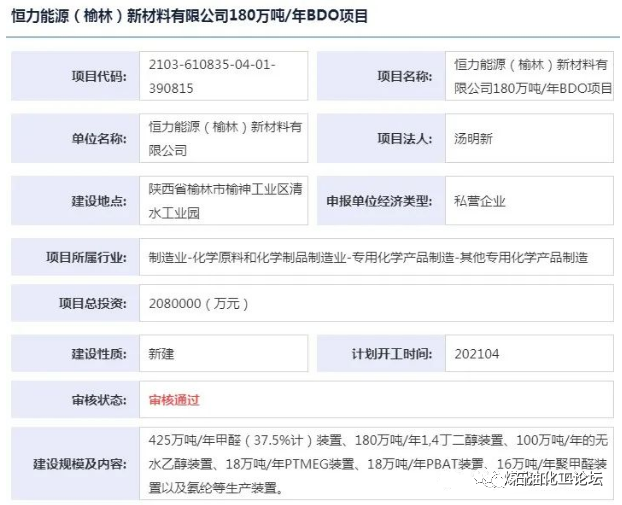This screenshot has height=505, width=622.
Task: Click the planned start value 202104
Action: tap(477, 353)
